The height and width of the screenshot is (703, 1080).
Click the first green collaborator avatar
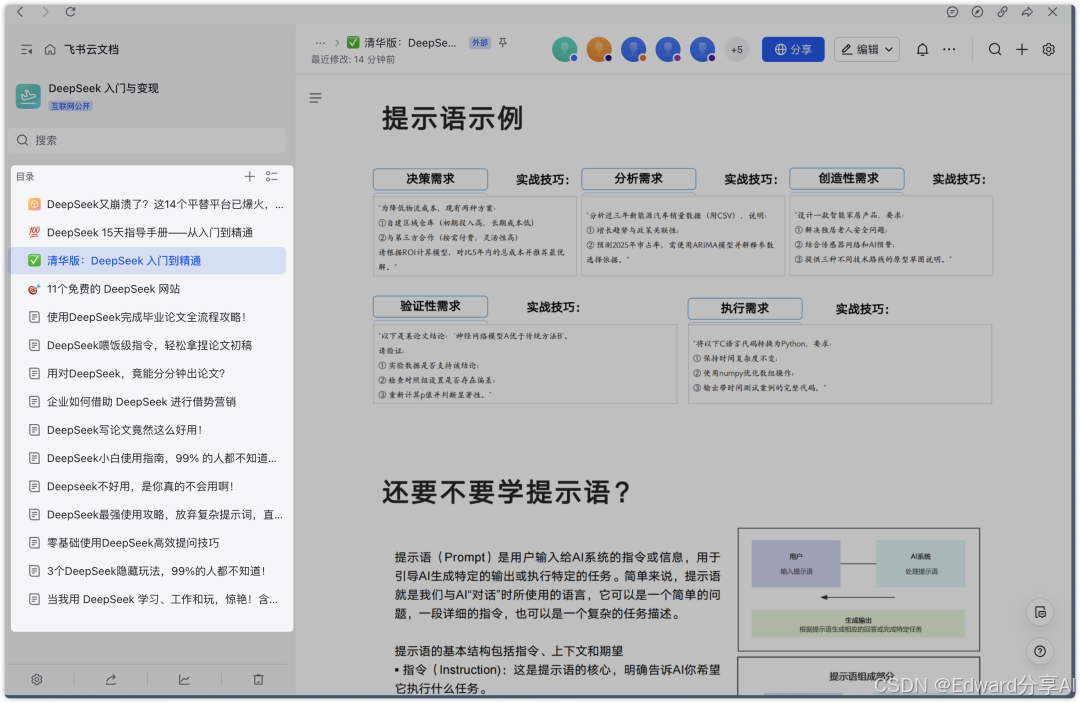point(565,50)
